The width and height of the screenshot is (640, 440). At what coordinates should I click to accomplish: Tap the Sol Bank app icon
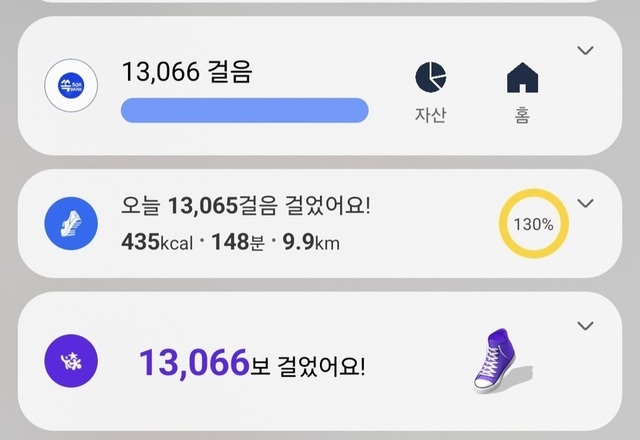[71, 88]
